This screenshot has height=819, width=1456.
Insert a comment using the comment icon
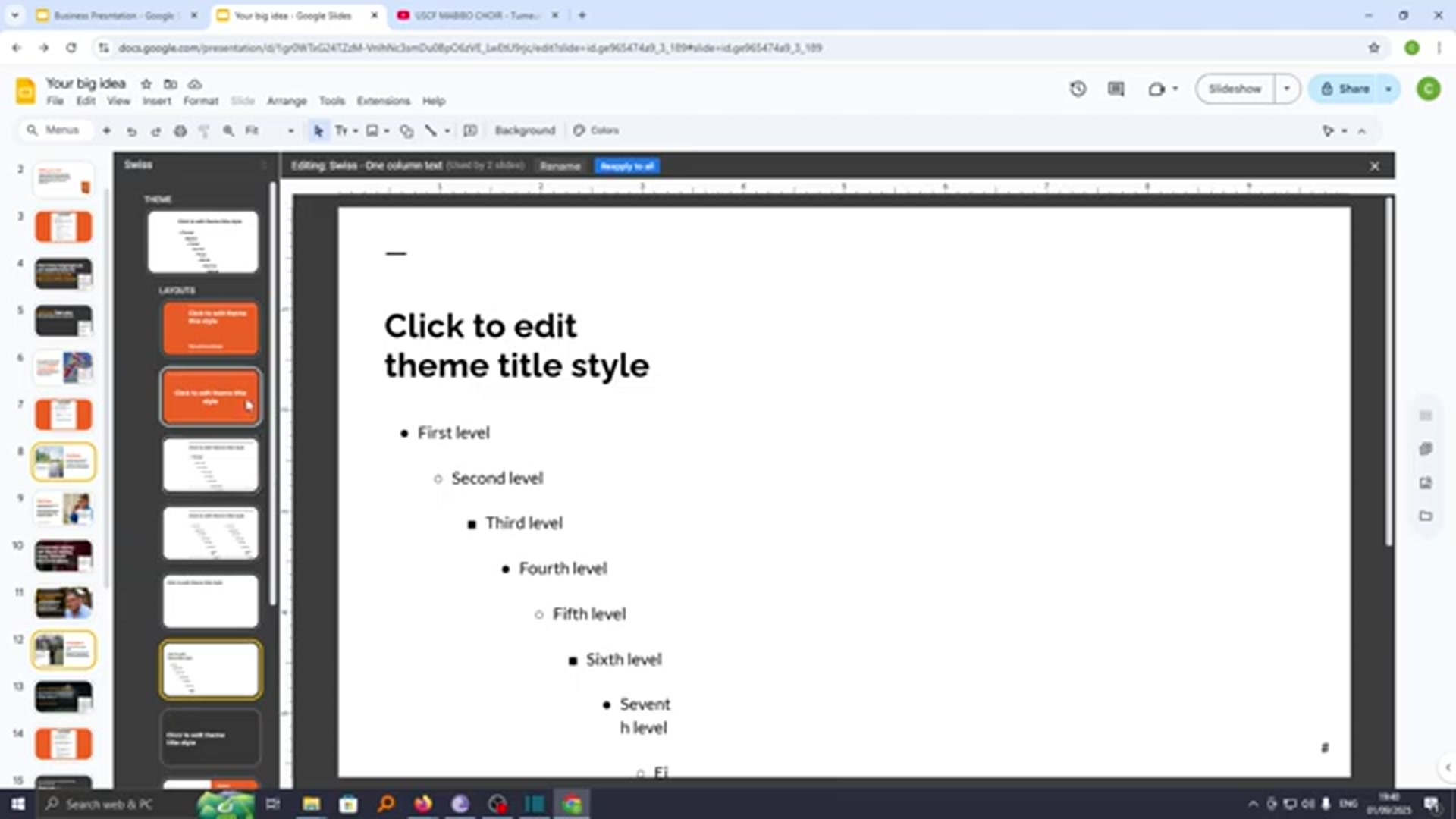[x=1116, y=89]
